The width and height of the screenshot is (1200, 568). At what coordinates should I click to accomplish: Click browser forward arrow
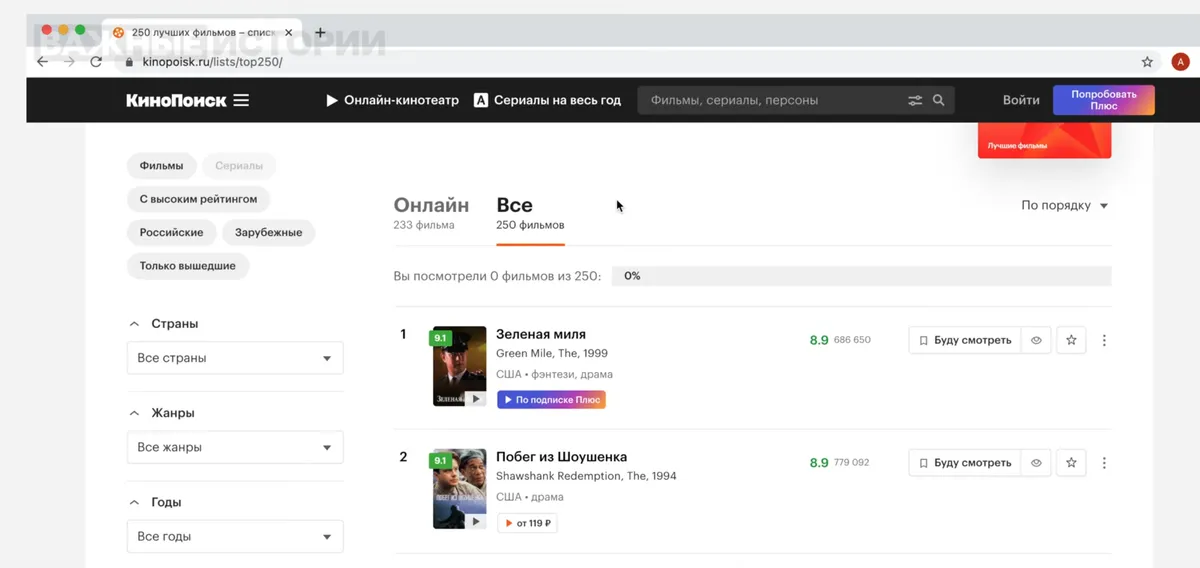click(69, 62)
